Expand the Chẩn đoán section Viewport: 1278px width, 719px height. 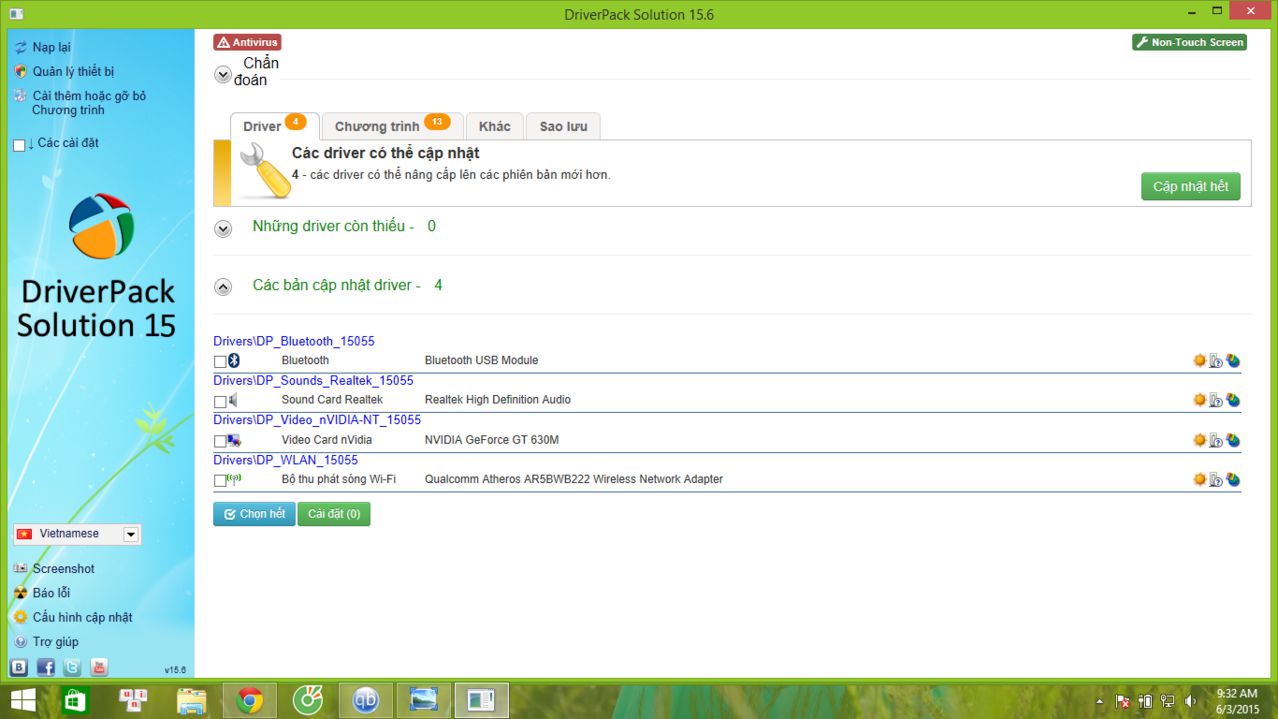223,73
